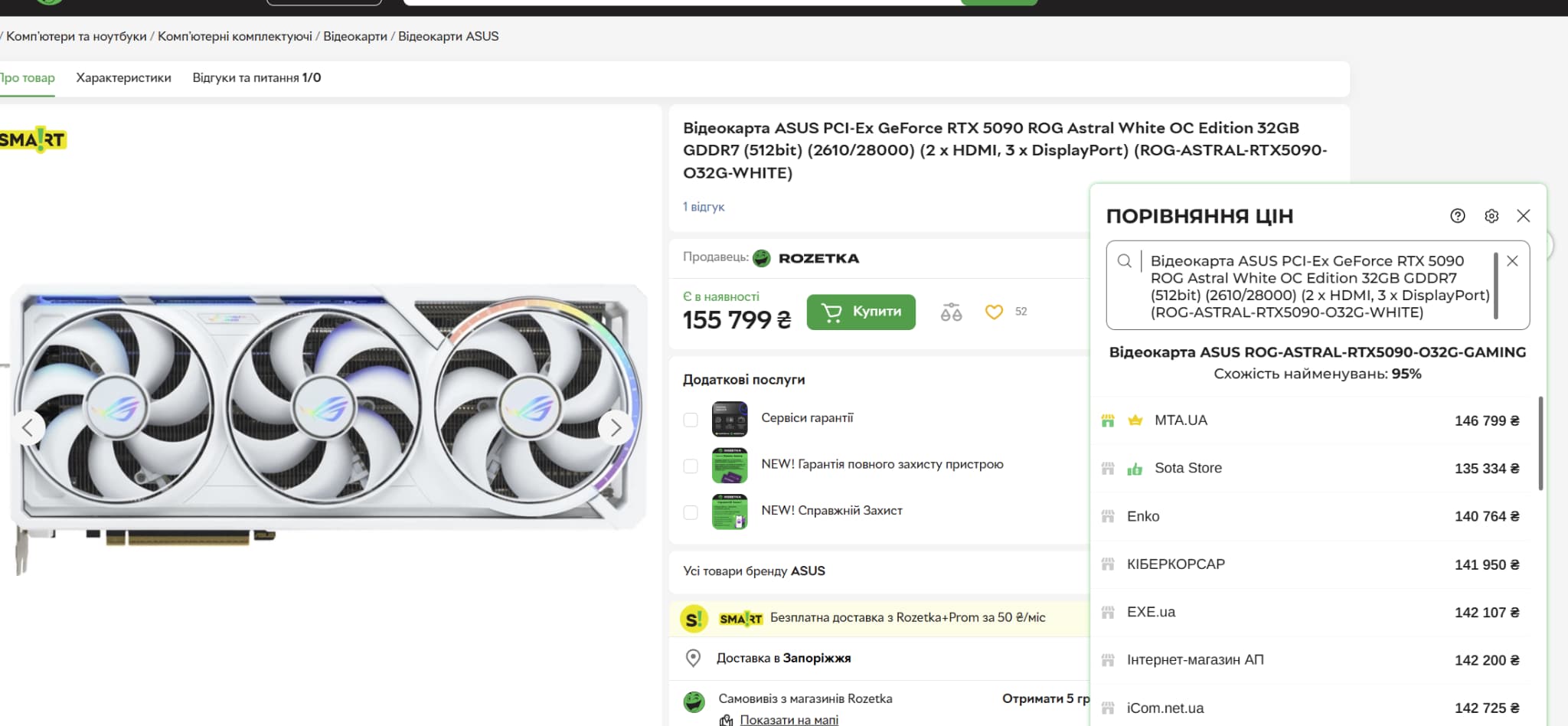This screenshot has width=1568, height=726.
Task: Check the Справжній Захист option
Action: click(690, 511)
